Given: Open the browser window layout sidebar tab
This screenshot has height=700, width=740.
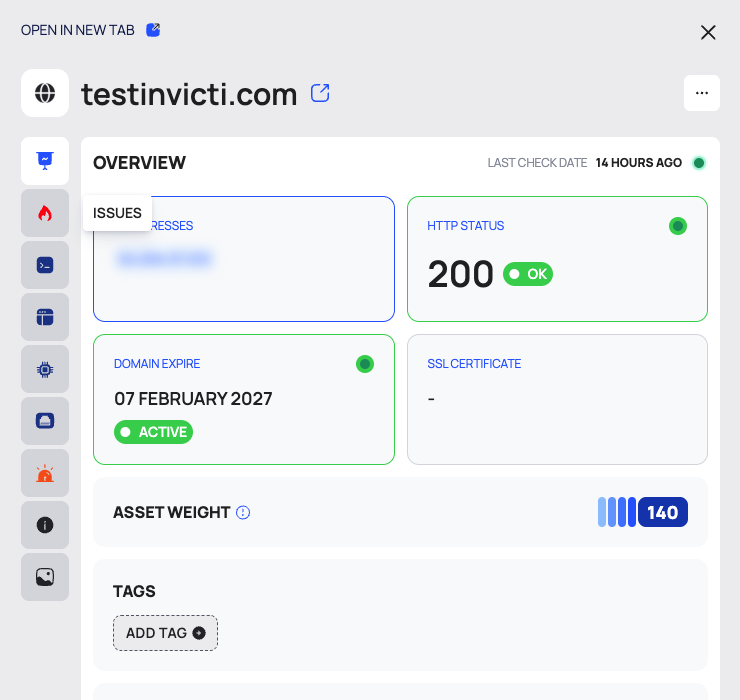Looking at the screenshot, I should [x=45, y=317].
